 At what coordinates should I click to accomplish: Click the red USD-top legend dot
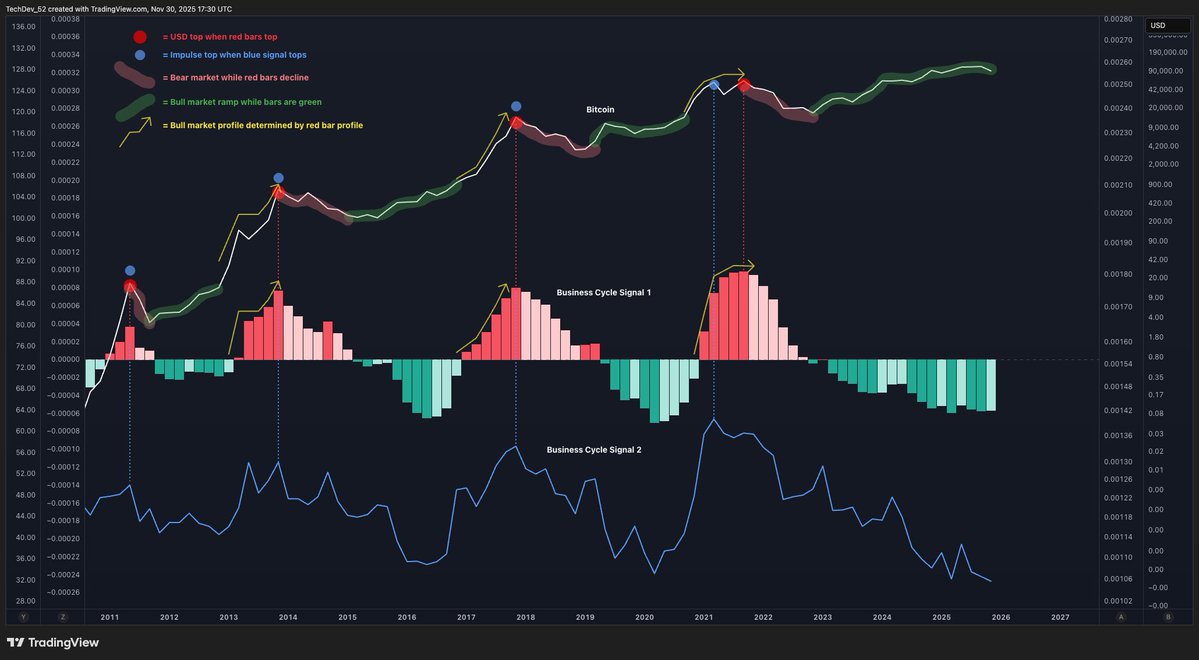[x=139, y=35]
